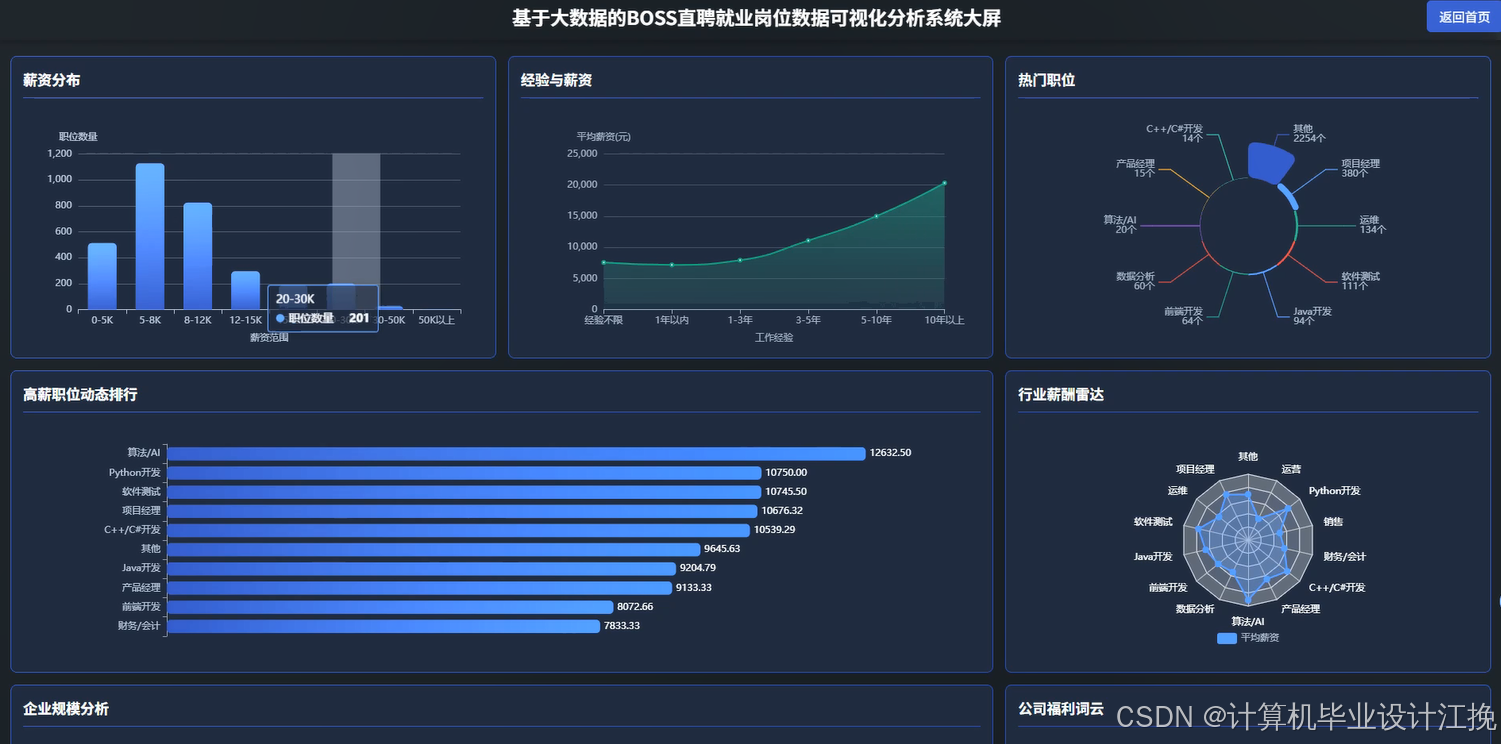Click the 1-3年 data point on line chart
1501x744 pixels.
pos(740,260)
